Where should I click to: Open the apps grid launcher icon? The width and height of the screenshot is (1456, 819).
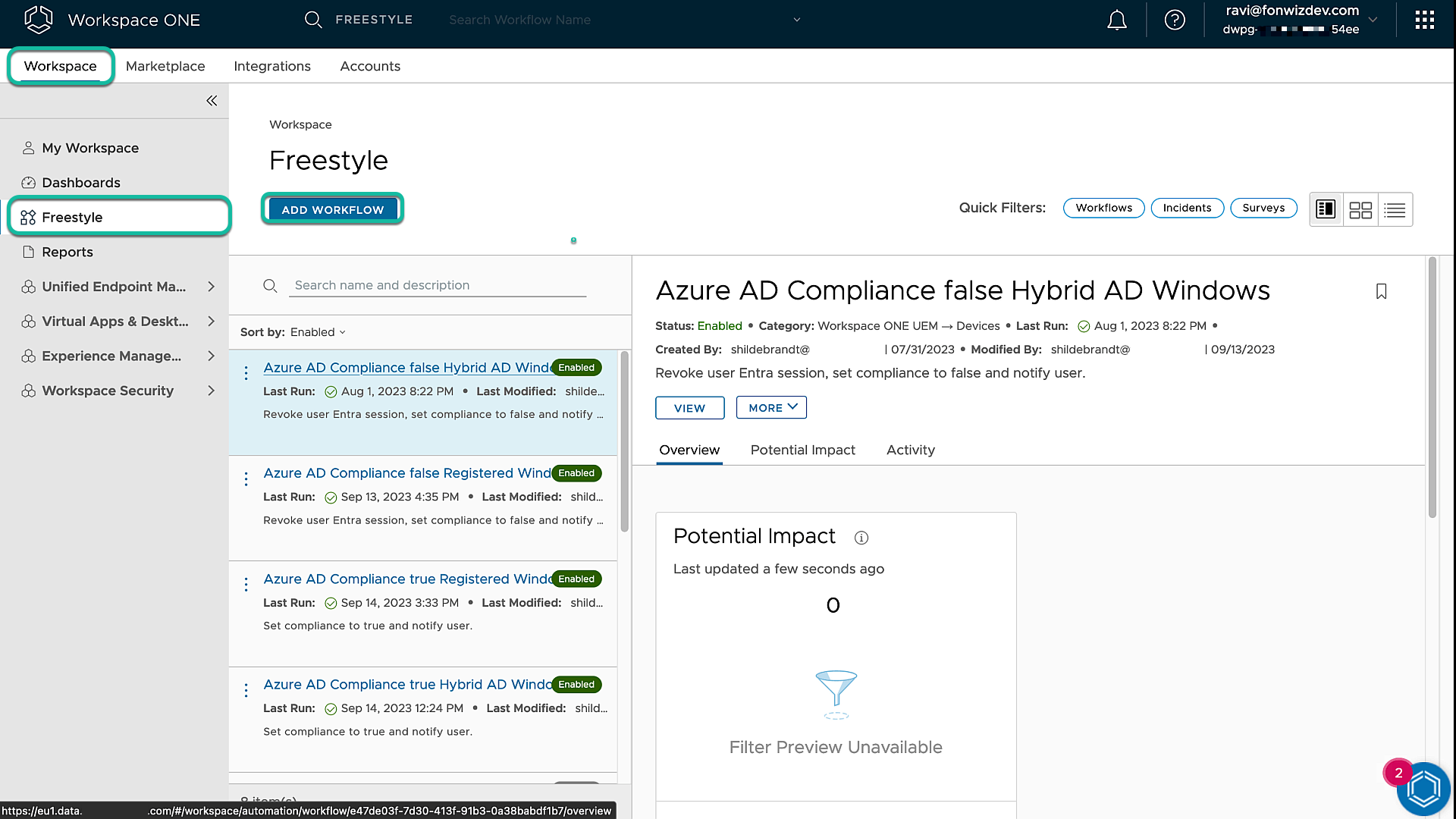click(x=1424, y=20)
